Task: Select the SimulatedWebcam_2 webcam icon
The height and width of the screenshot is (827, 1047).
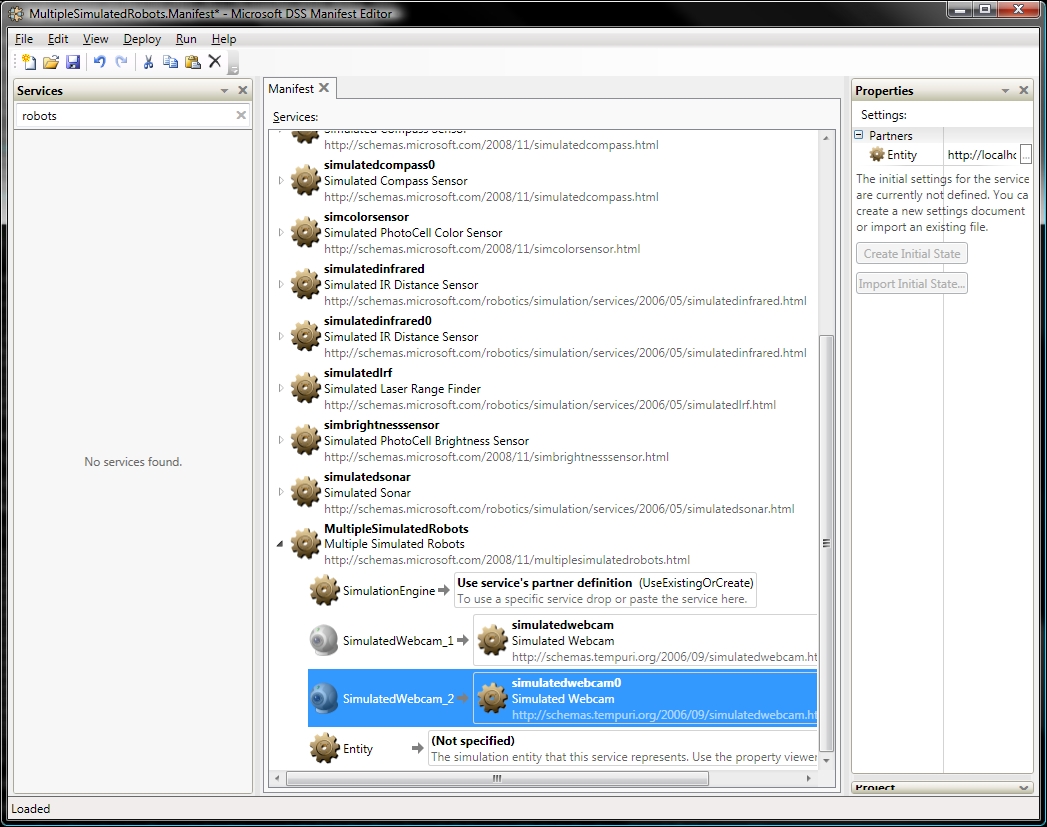Action: coord(325,699)
